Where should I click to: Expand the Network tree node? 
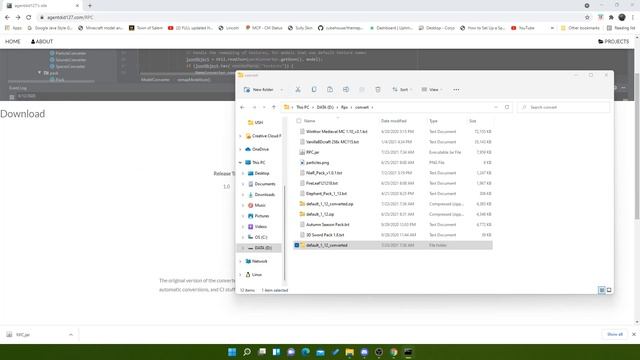[x=240, y=261]
